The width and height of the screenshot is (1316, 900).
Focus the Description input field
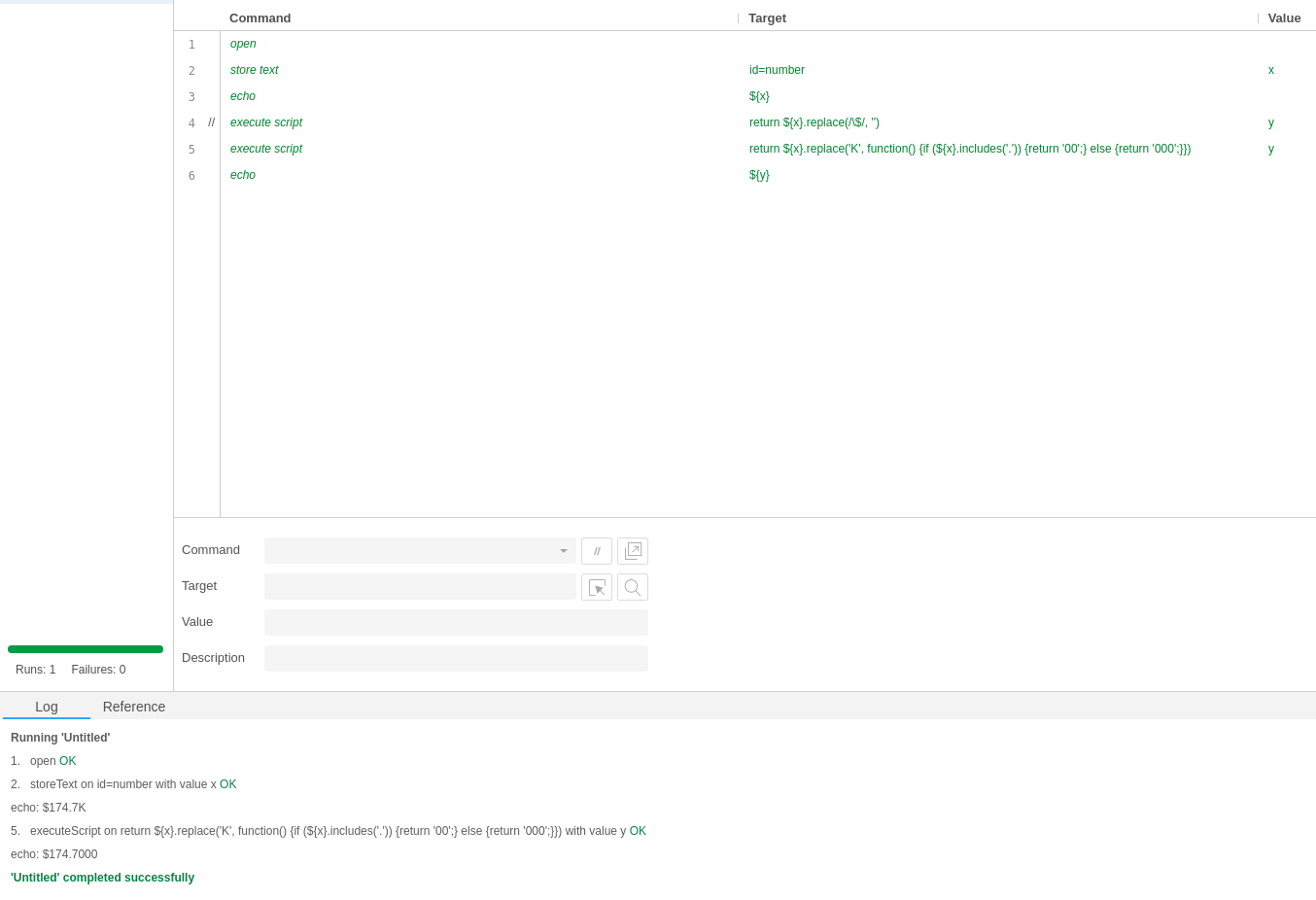pos(456,659)
